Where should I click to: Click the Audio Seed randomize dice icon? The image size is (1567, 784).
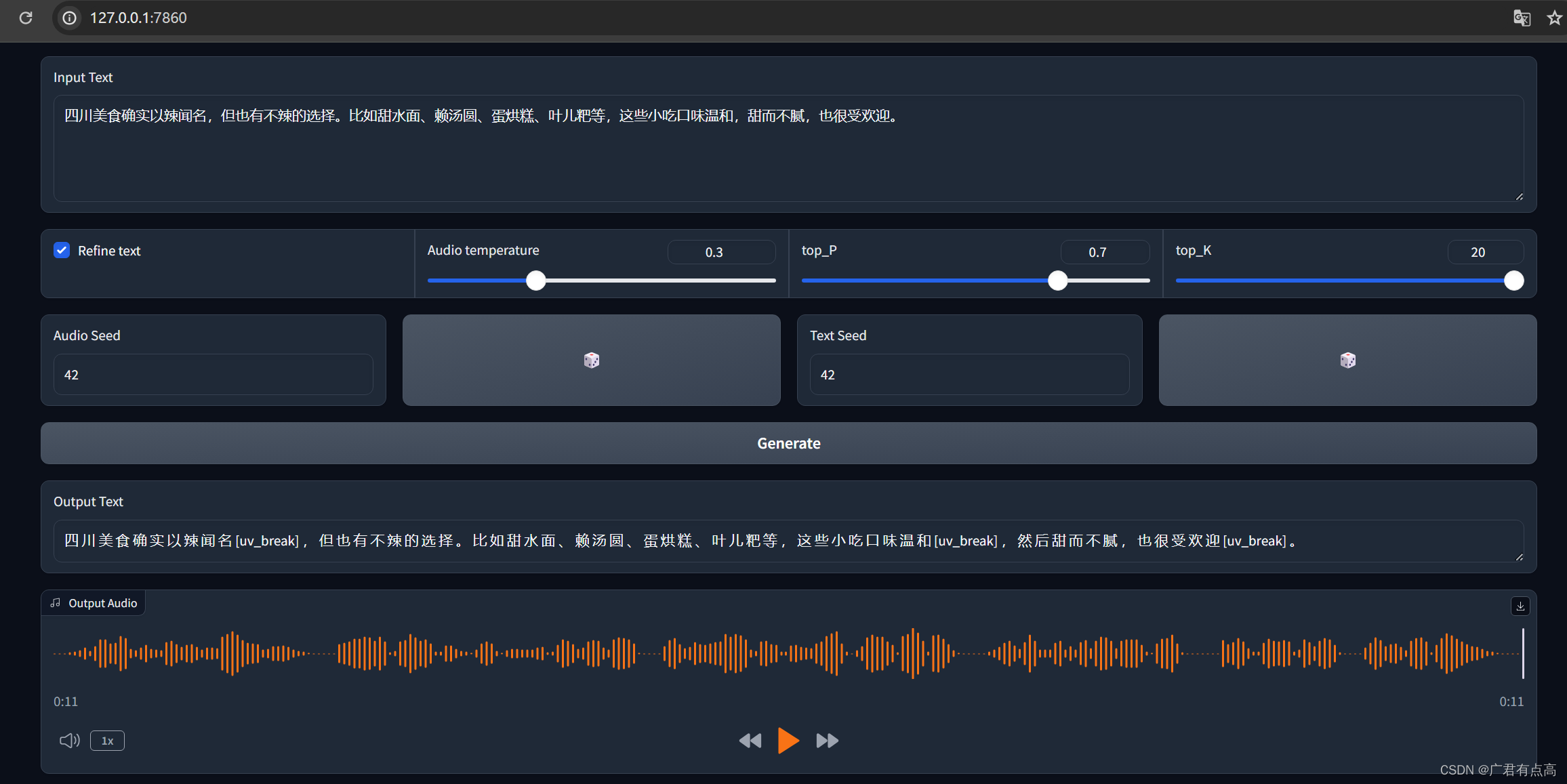[591, 359]
